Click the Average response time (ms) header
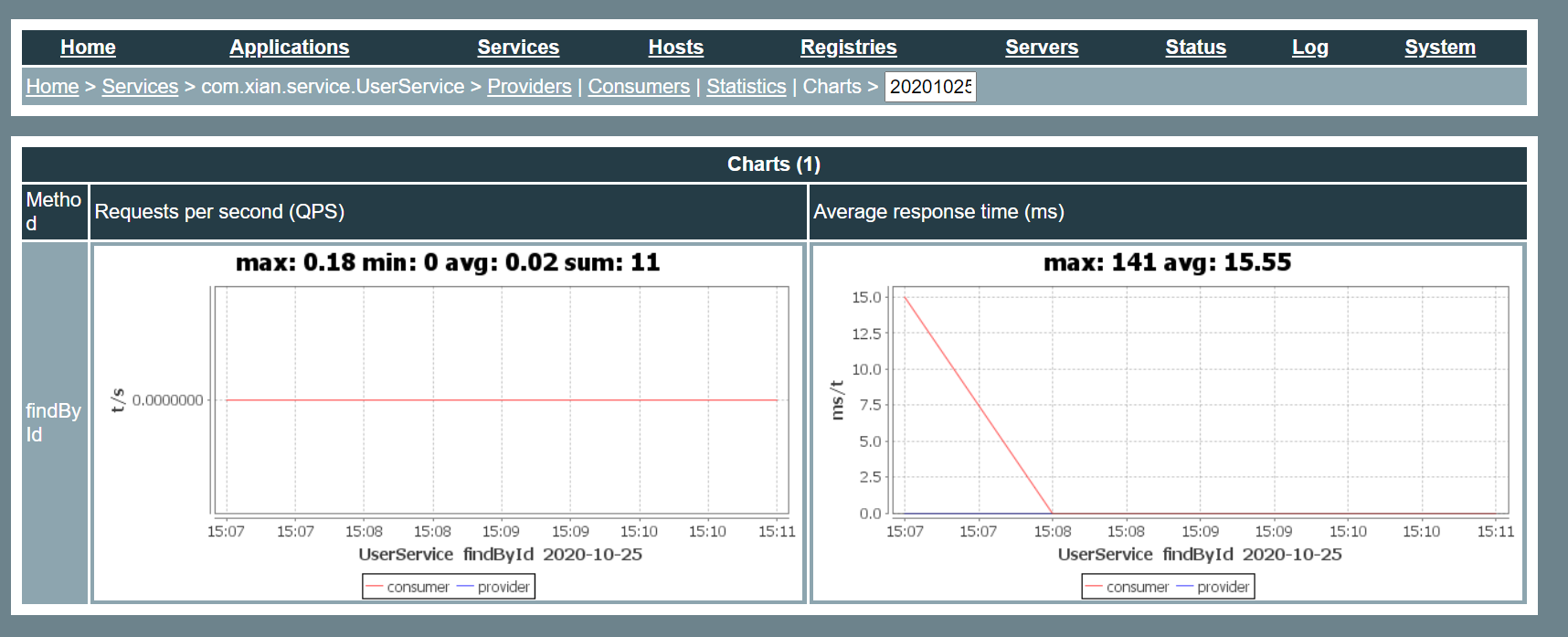The height and width of the screenshot is (637, 1568). (x=1168, y=212)
